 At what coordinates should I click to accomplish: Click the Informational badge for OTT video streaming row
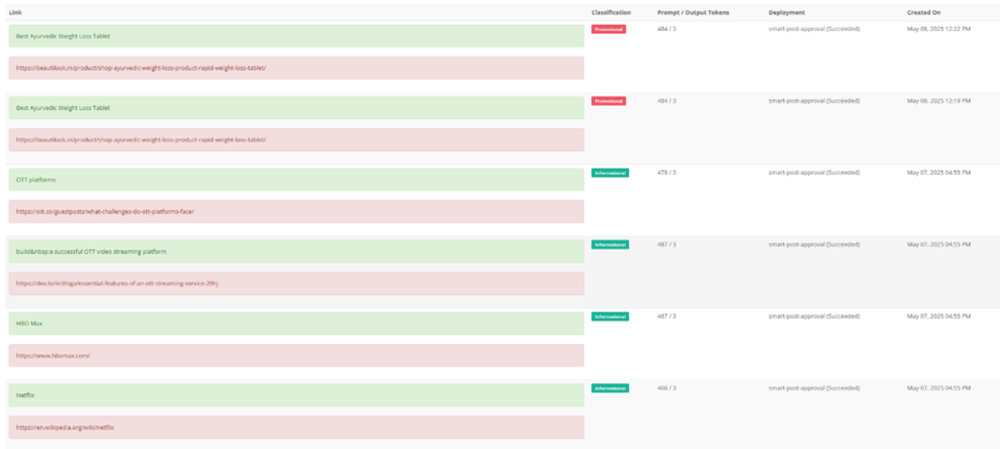(610, 244)
